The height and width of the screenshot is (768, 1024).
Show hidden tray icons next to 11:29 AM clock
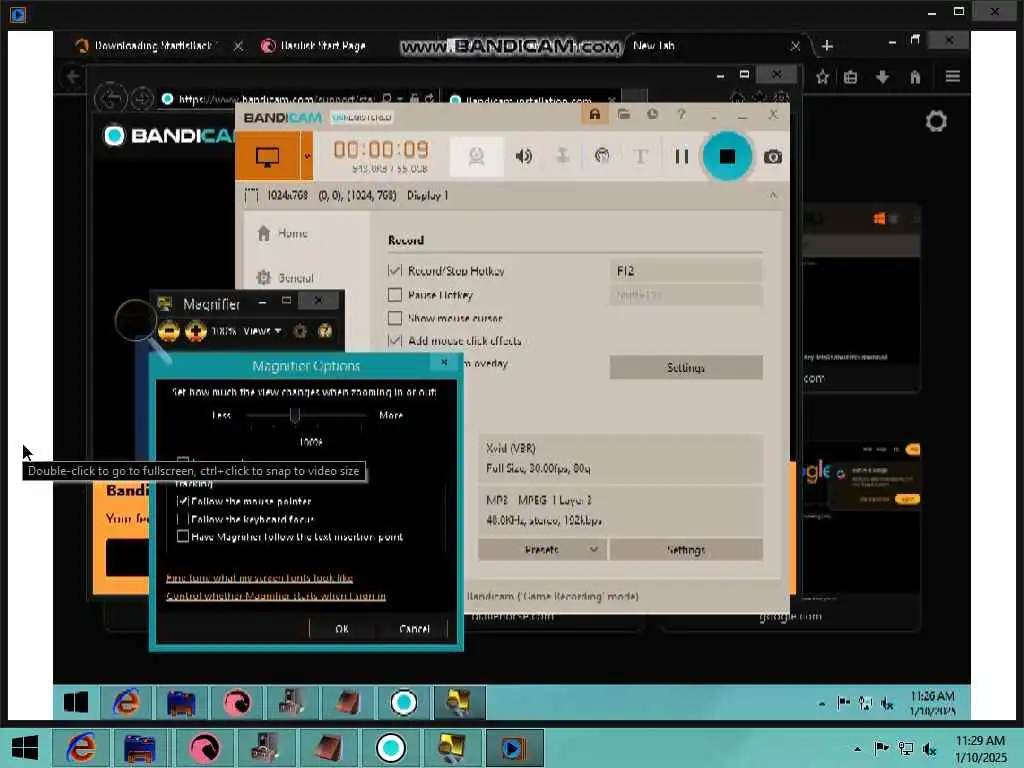(857, 749)
